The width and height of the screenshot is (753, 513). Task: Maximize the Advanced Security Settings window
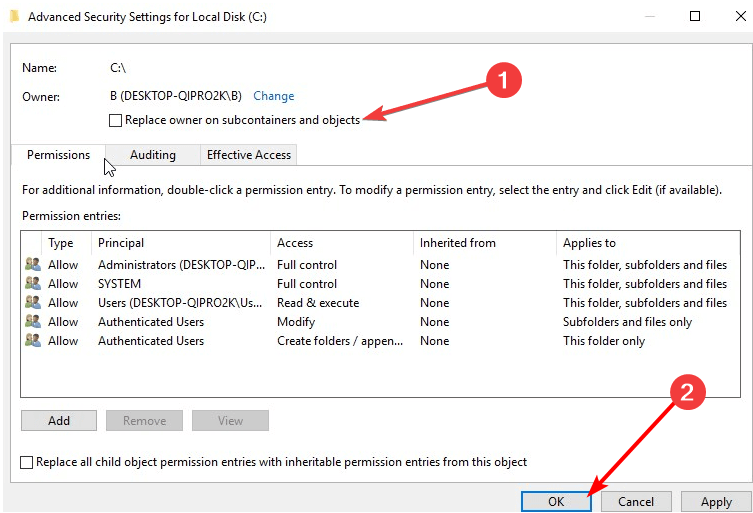coord(694,16)
